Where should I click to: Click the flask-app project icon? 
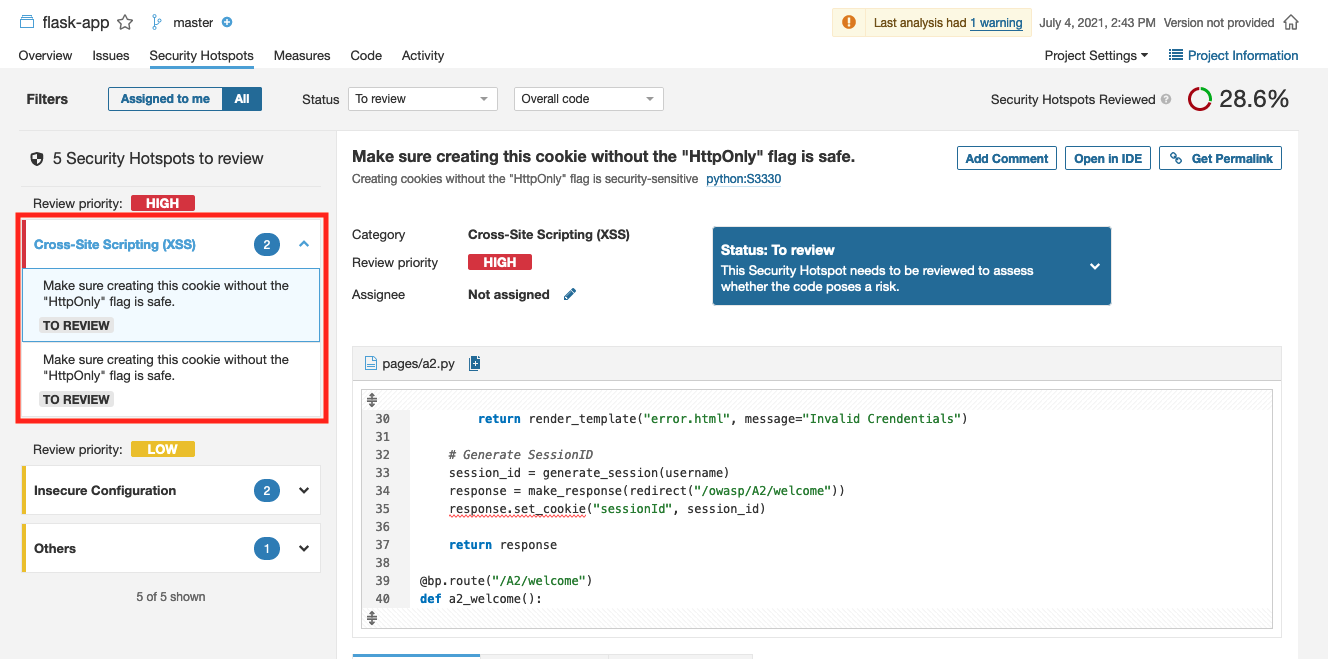point(27,22)
